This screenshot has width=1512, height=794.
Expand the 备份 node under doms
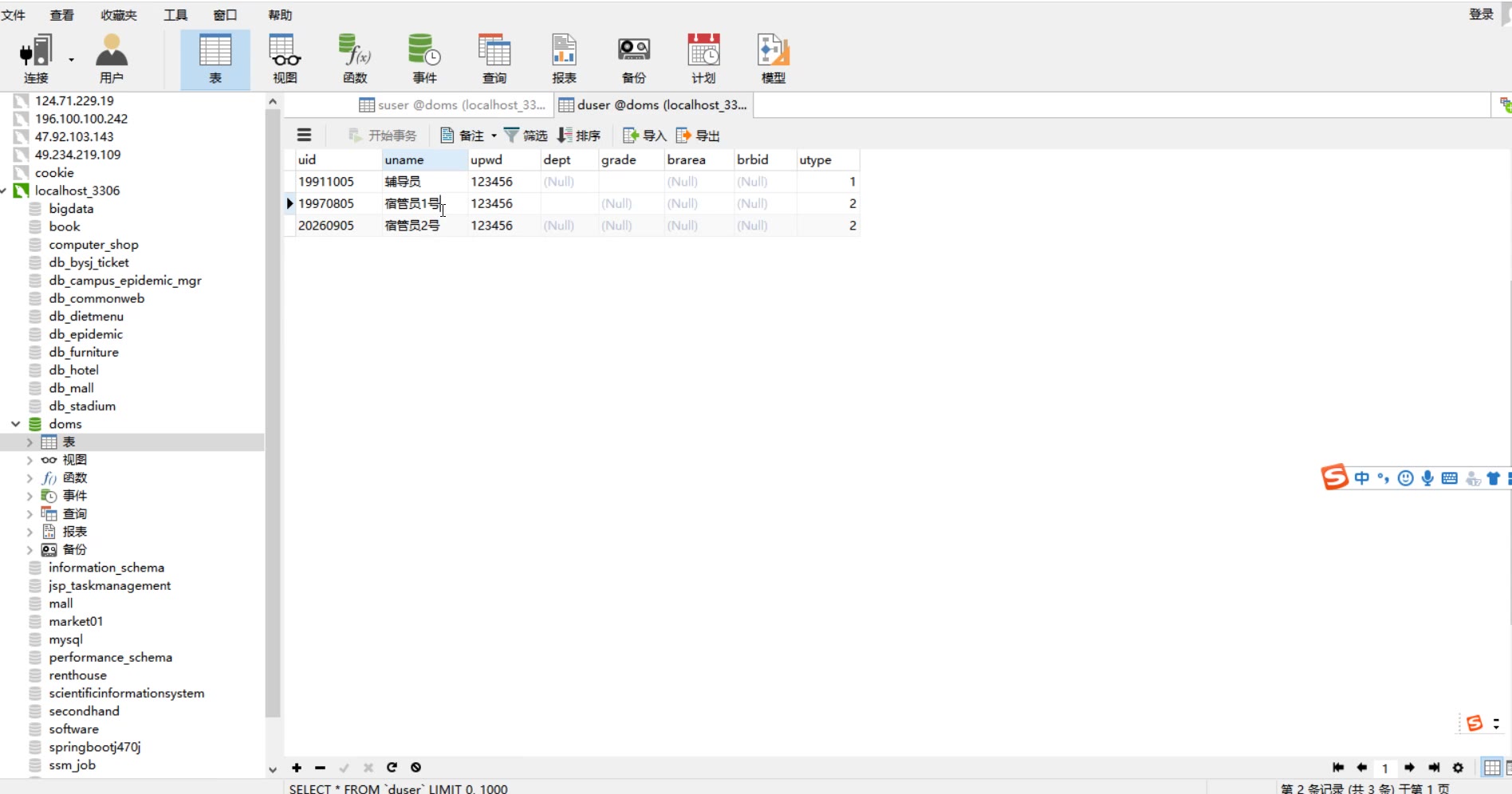tap(30, 550)
